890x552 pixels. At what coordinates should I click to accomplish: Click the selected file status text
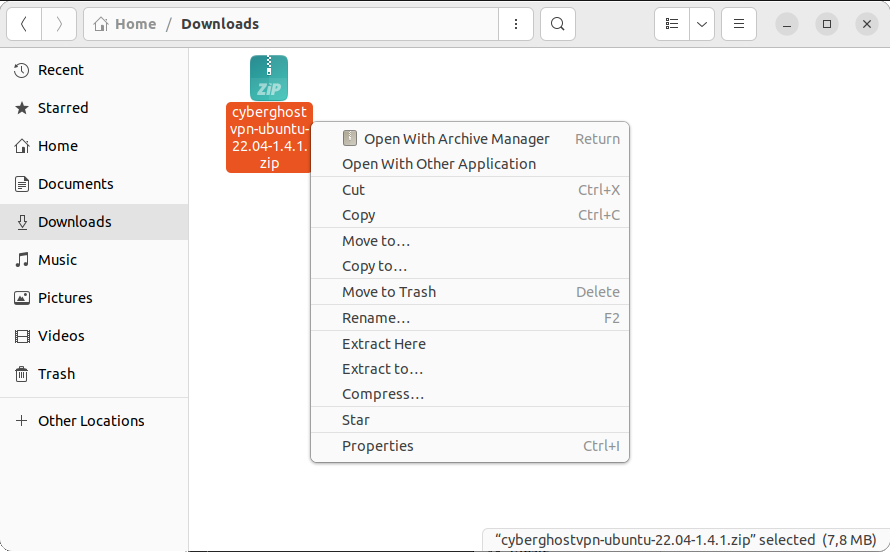pos(686,540)
